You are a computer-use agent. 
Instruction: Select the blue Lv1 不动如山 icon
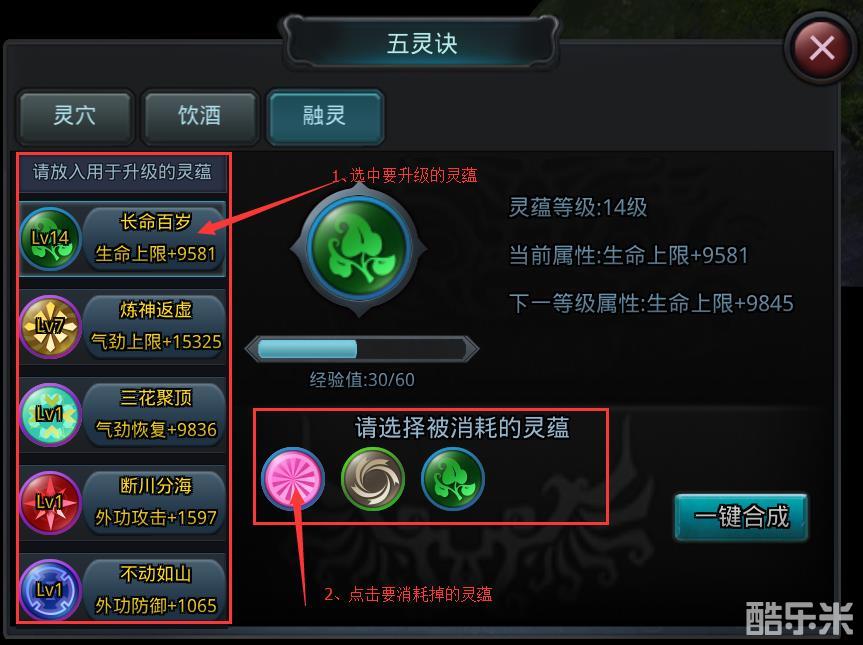point(50,591)
